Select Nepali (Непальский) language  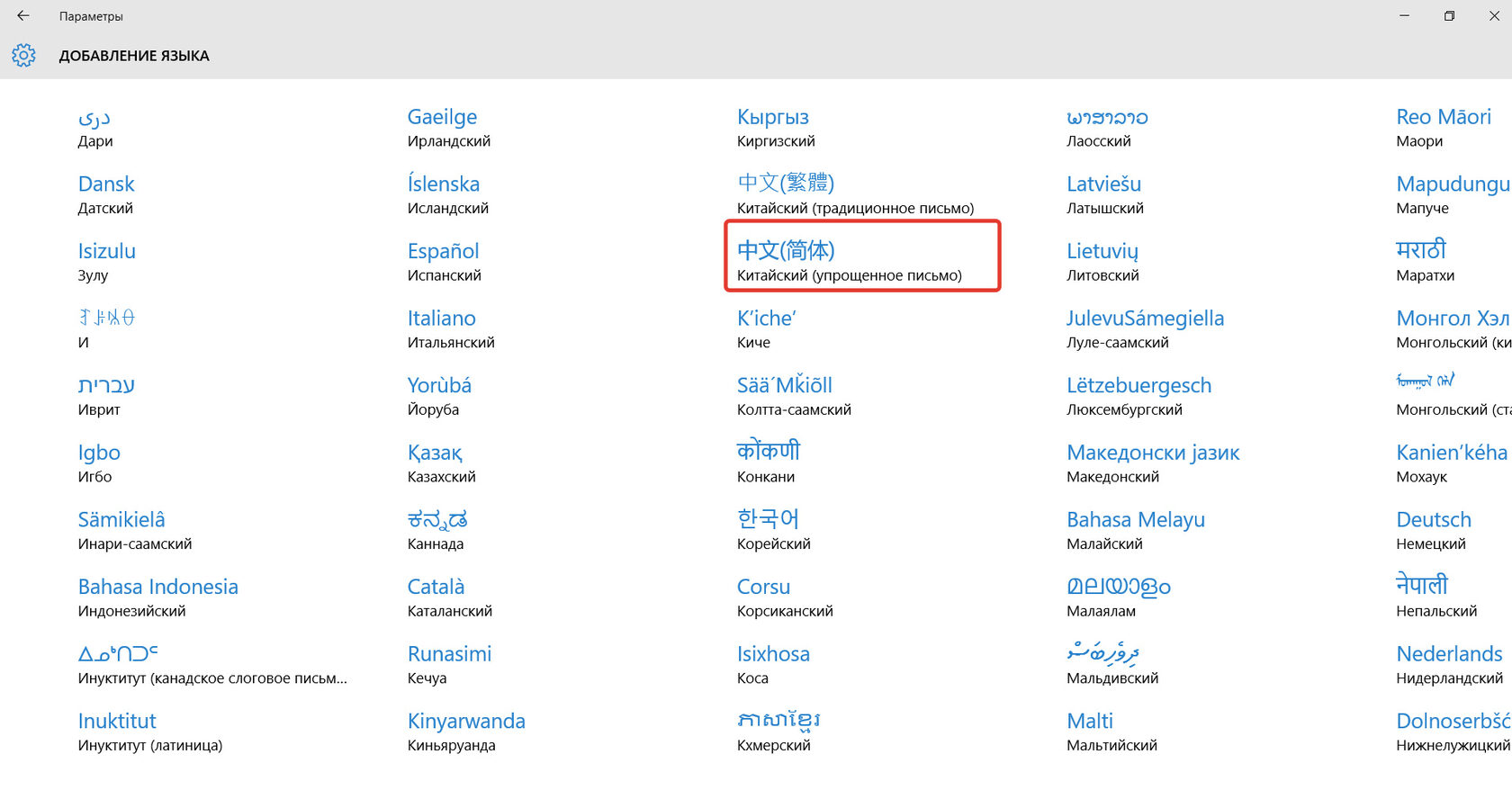(x=1436, y=597)
